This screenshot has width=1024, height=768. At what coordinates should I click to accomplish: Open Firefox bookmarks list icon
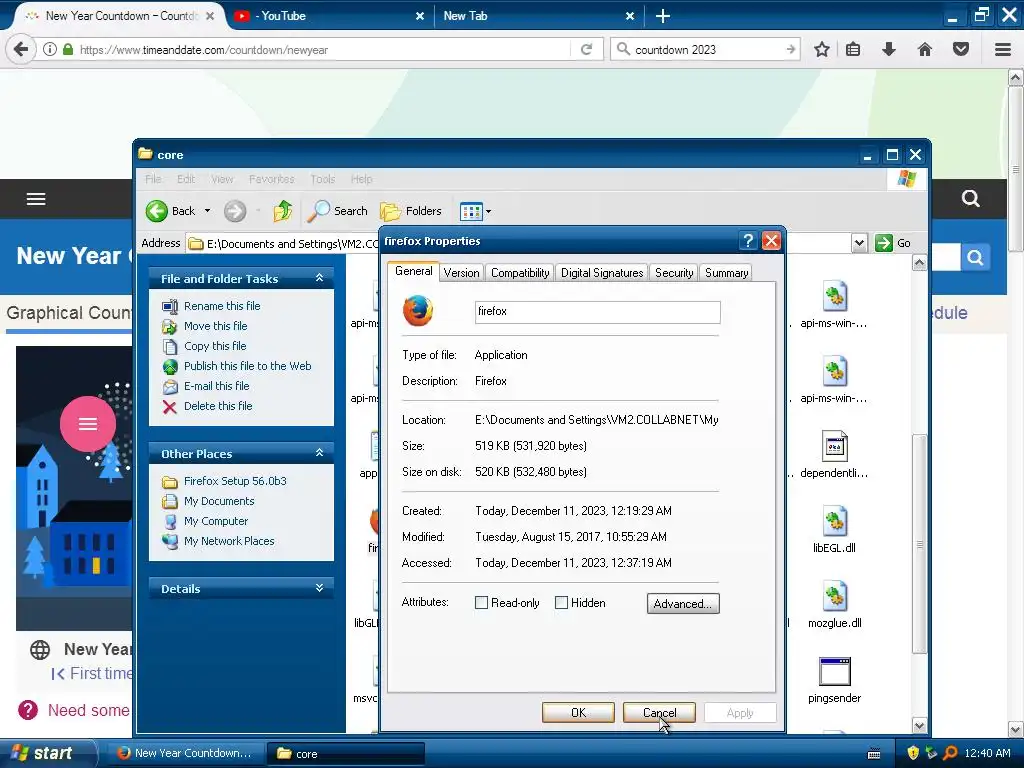click(853, 50)
